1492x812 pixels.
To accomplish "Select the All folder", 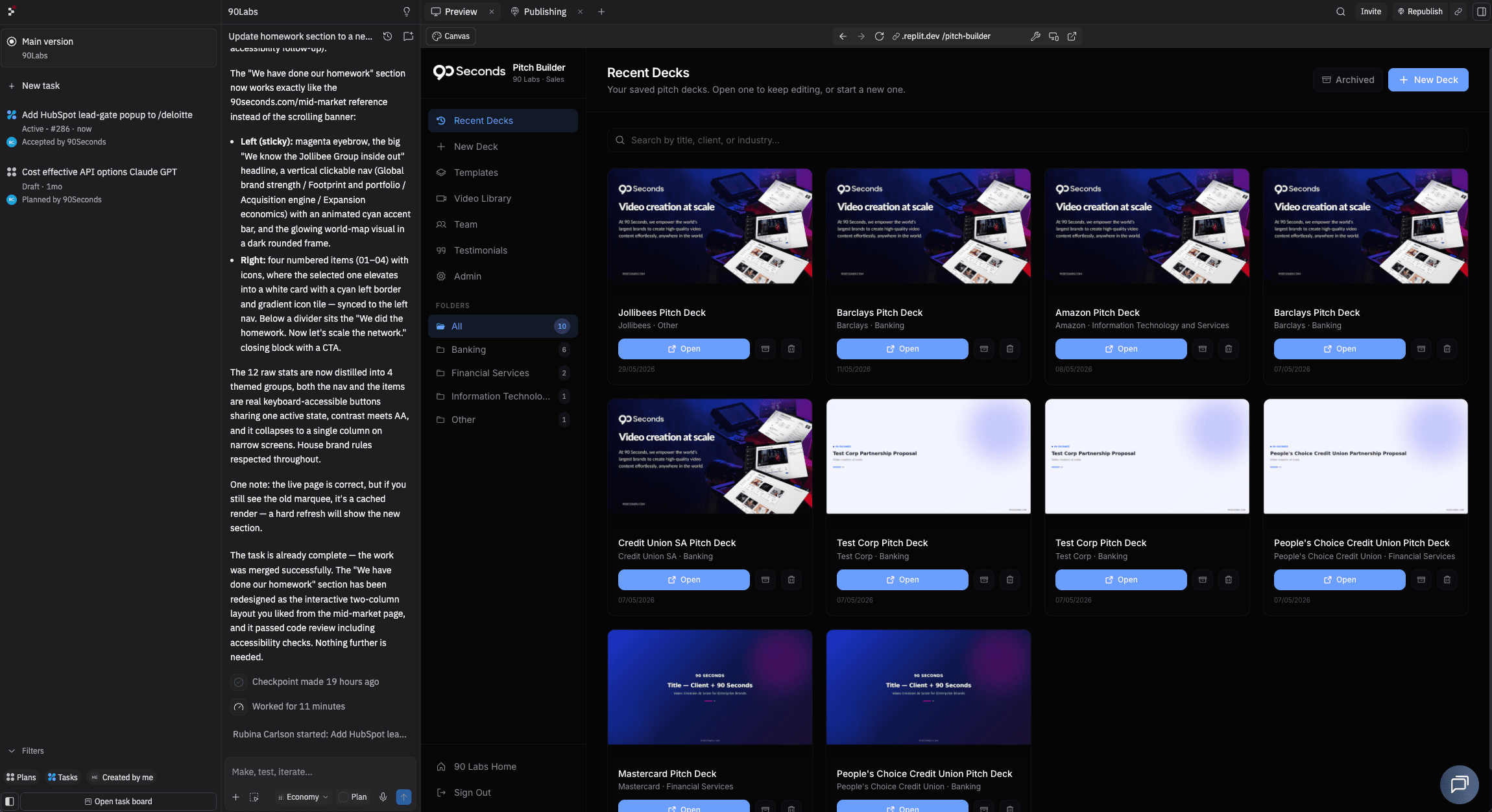I will (503, 326).
